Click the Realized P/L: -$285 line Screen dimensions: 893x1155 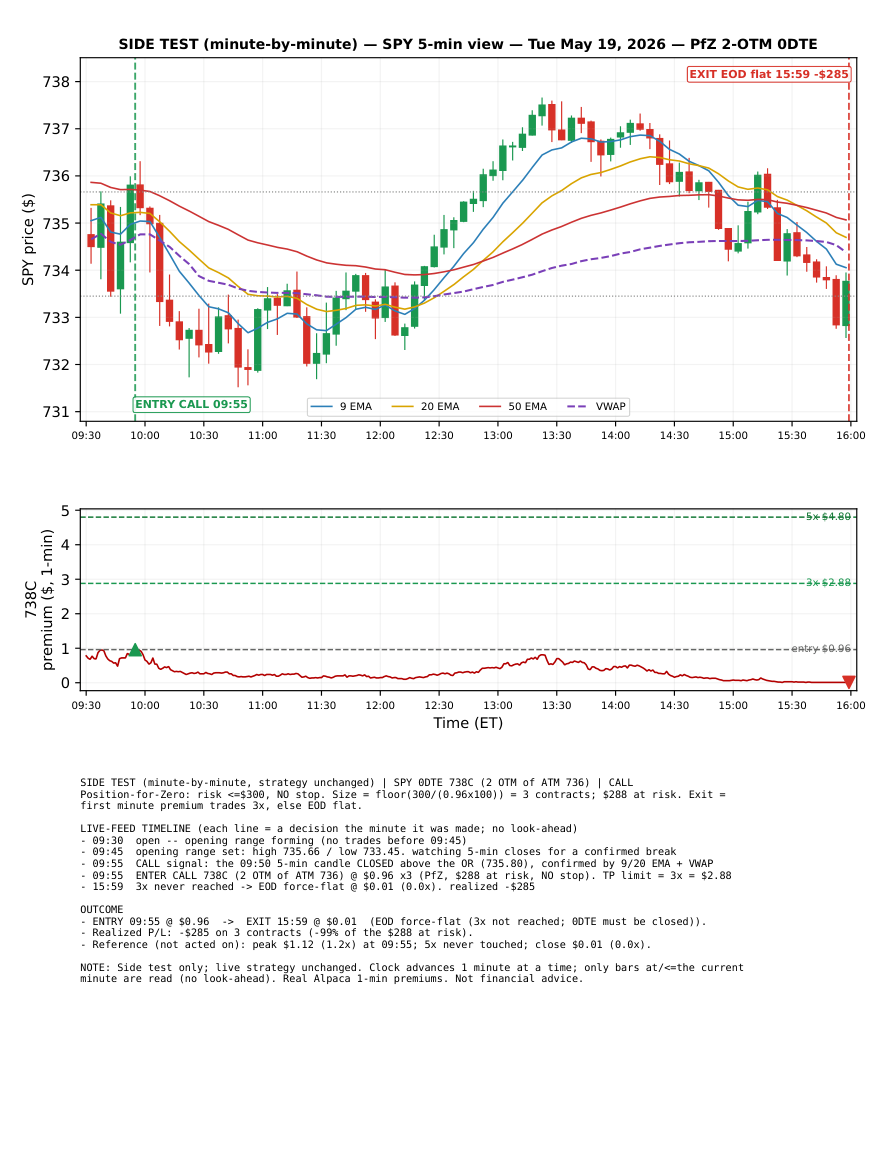[276, 933]
